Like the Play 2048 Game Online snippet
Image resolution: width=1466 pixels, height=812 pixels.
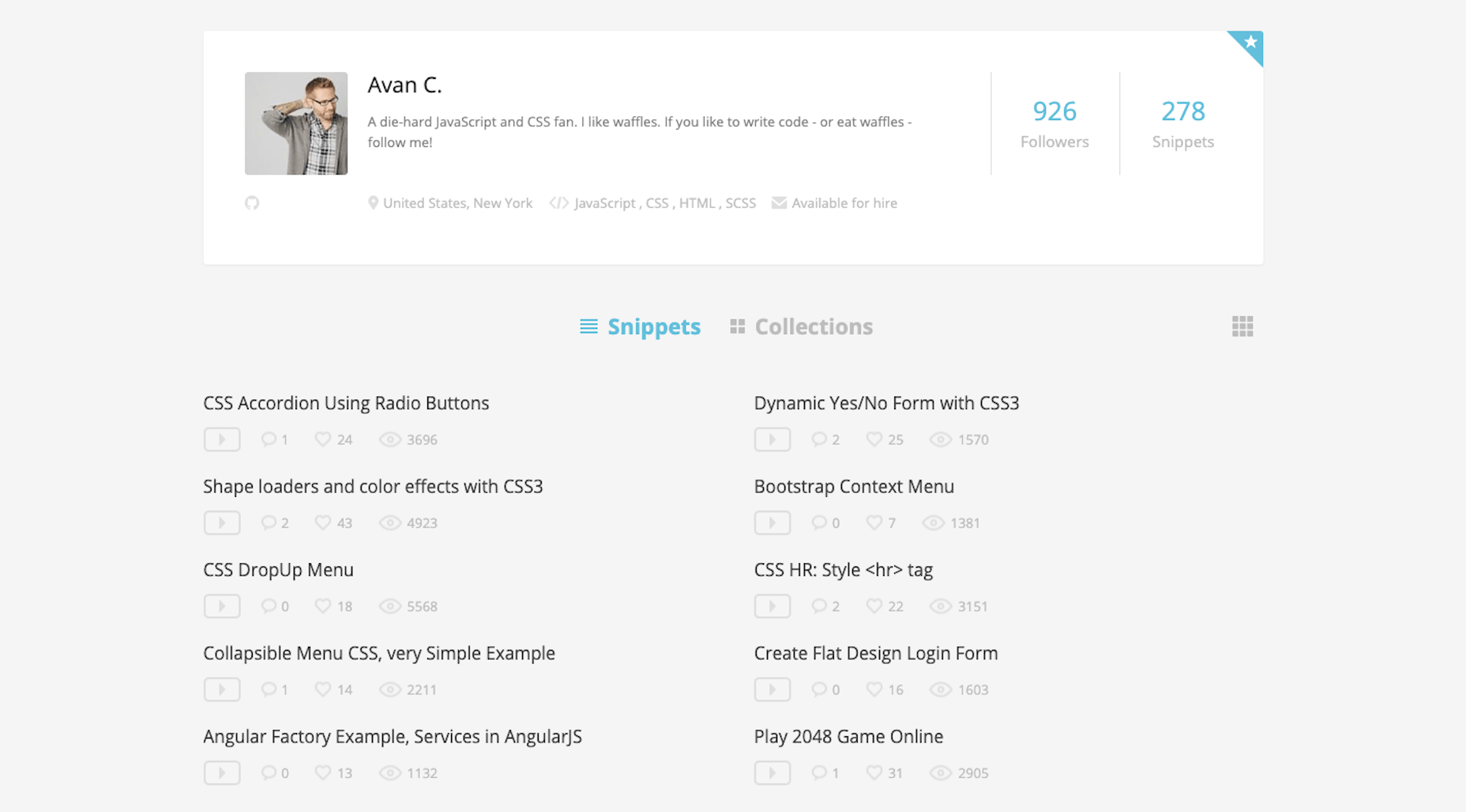(x=874, y=773)
